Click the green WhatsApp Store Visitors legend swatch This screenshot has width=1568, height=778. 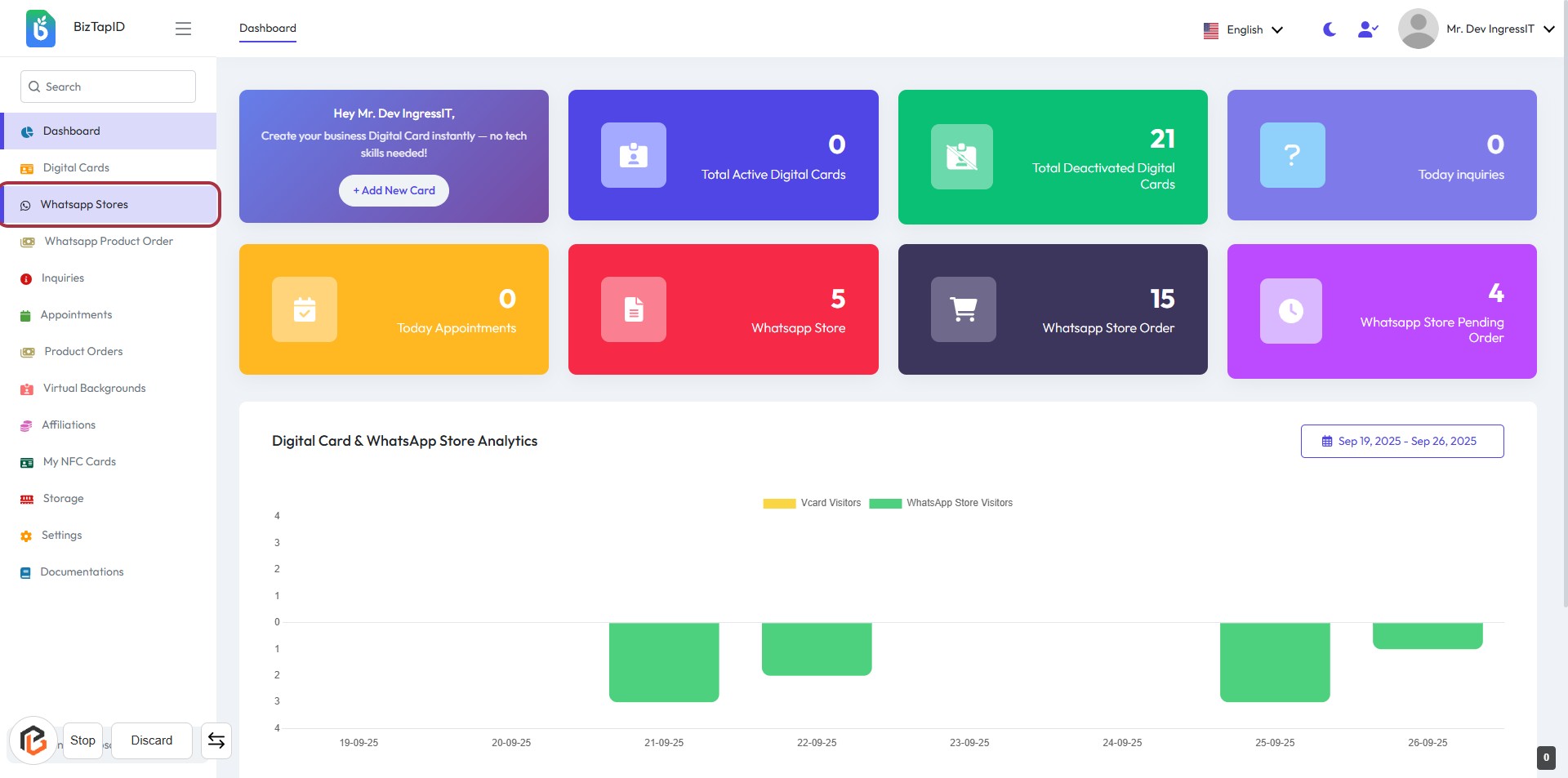[885, 504]
